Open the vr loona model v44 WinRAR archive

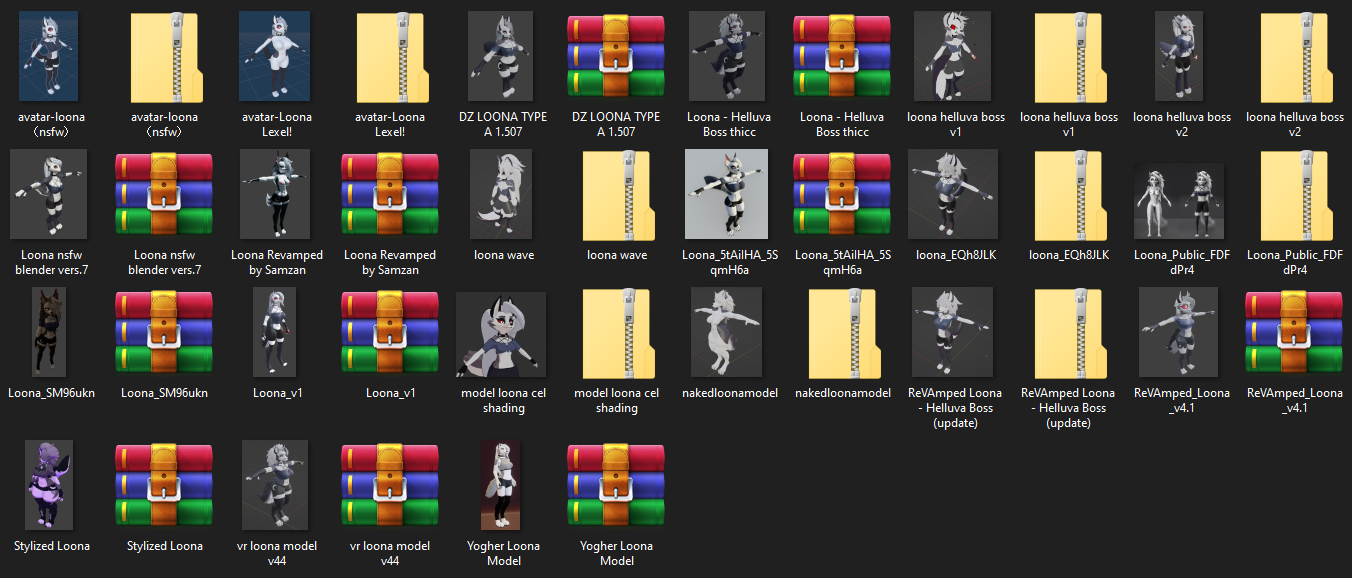390,485
